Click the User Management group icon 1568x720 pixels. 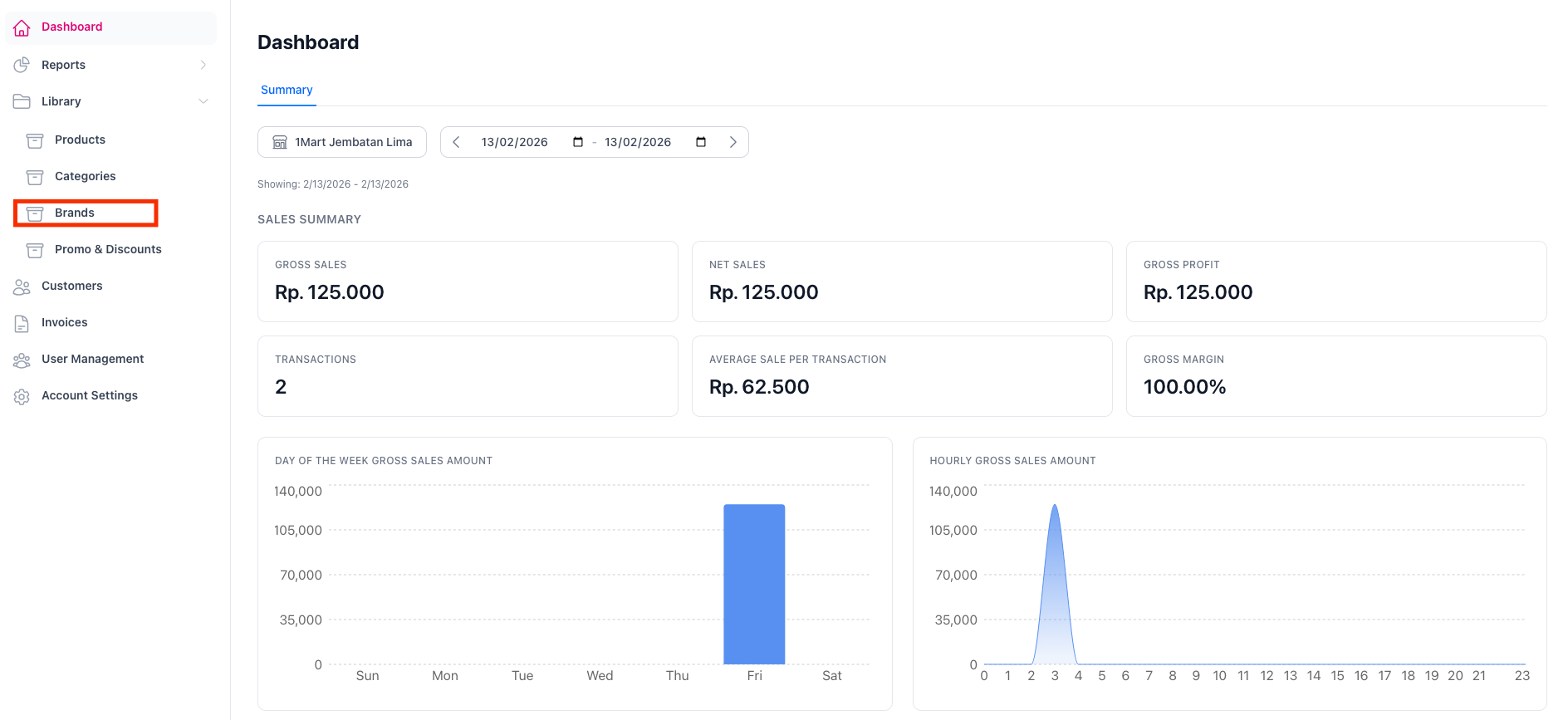(x=22, y=360)
